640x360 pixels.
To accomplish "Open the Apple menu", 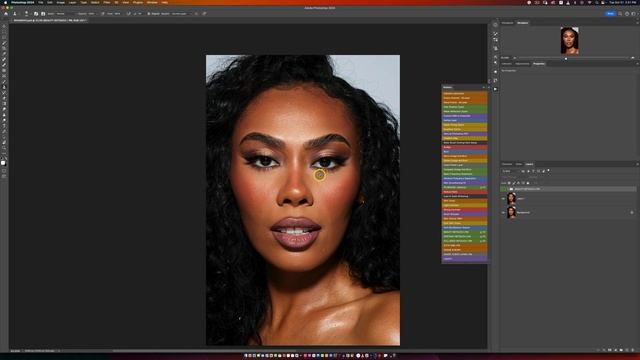I will coord(6,2).
